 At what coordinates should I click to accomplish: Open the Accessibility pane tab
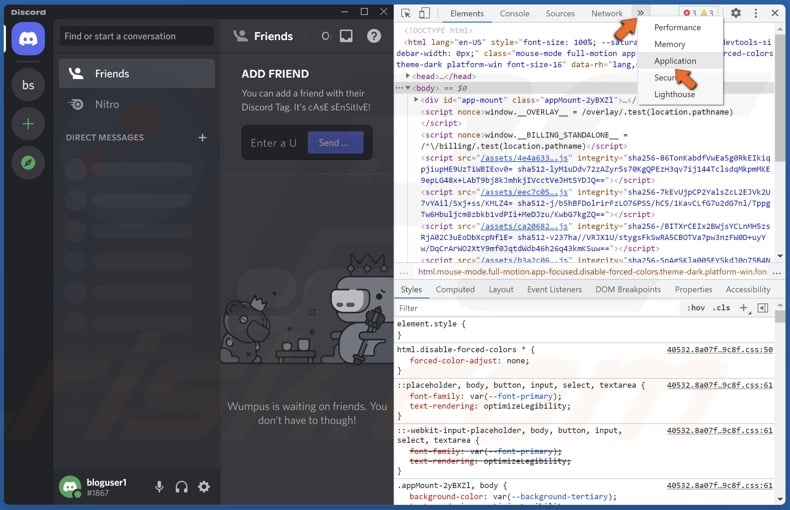[748, 289]
